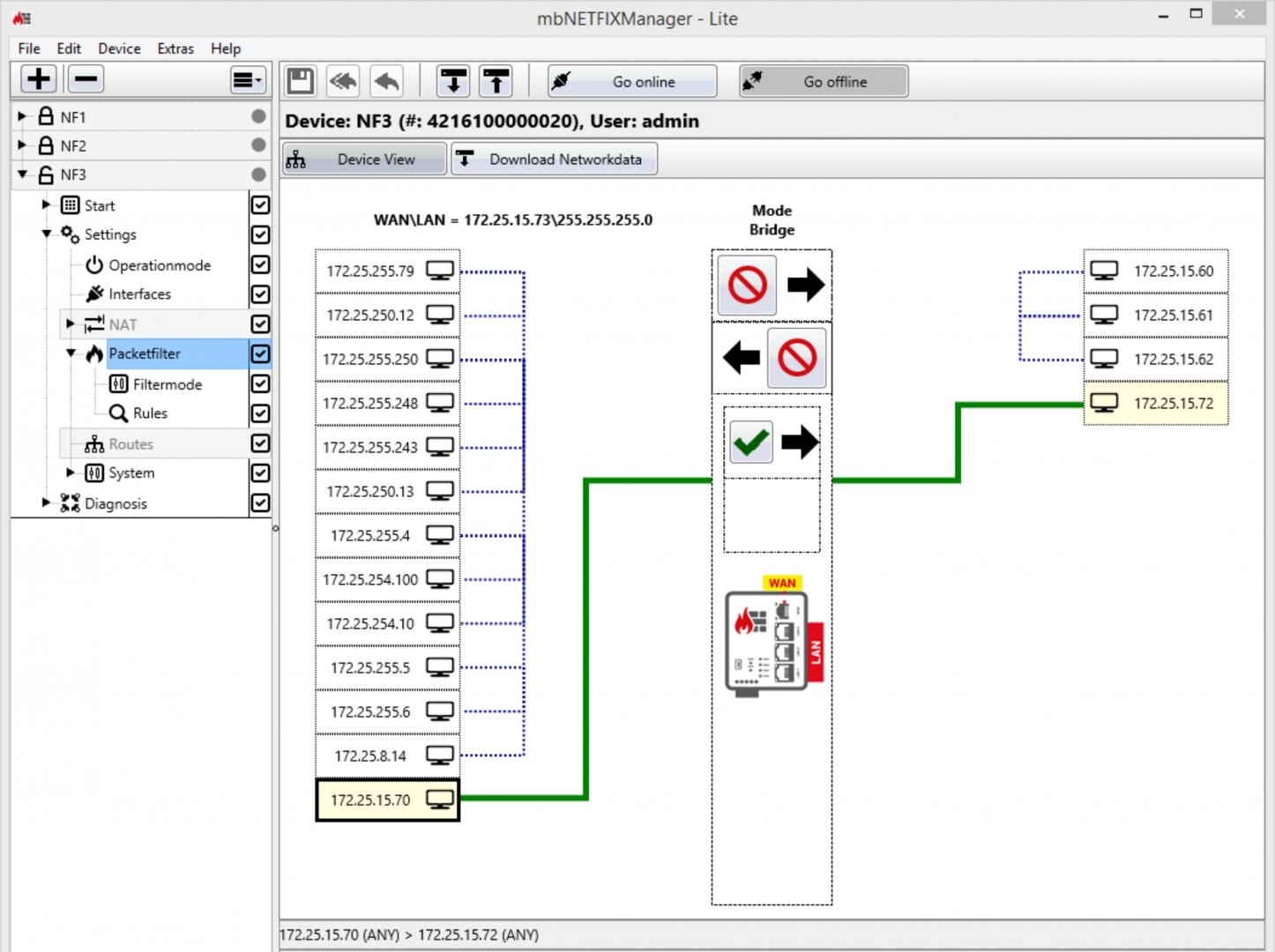
Task: Select host 172.25.15.72 in LAN list
Action: (x=1156, y=403)
